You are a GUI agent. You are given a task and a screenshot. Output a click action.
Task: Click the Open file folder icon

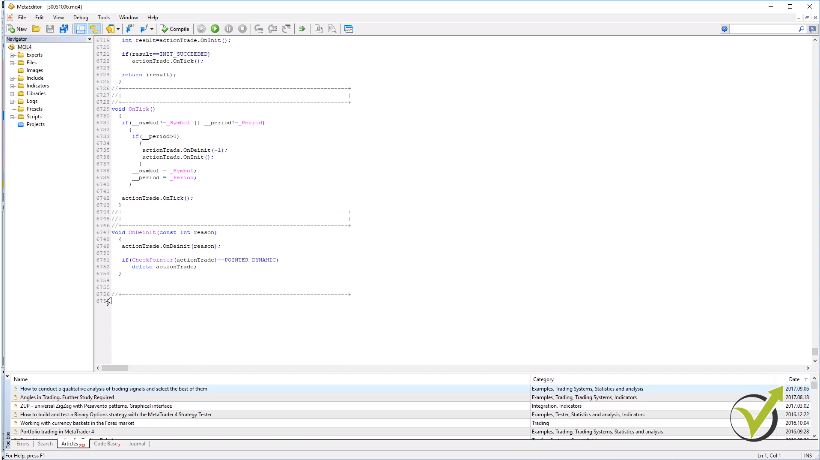click(35, 29)
